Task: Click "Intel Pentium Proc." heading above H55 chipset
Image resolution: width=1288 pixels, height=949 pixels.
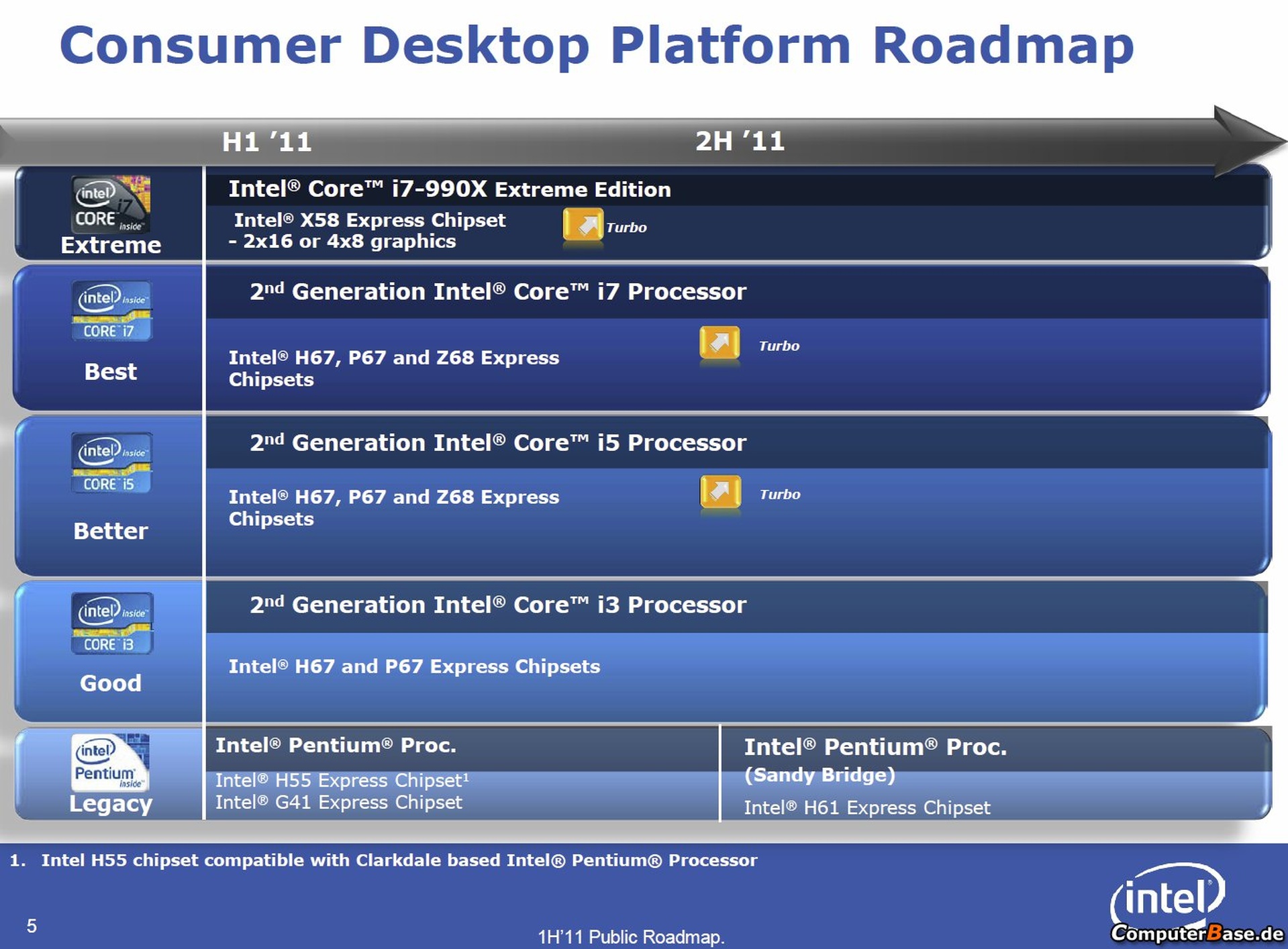Action: tap(336, 745)
